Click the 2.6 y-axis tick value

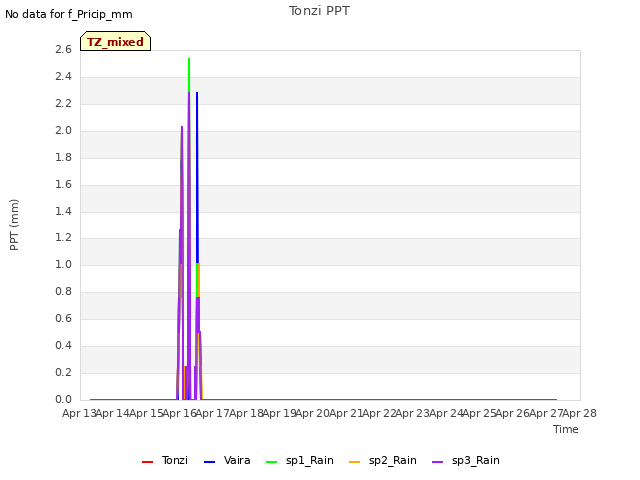63,49
